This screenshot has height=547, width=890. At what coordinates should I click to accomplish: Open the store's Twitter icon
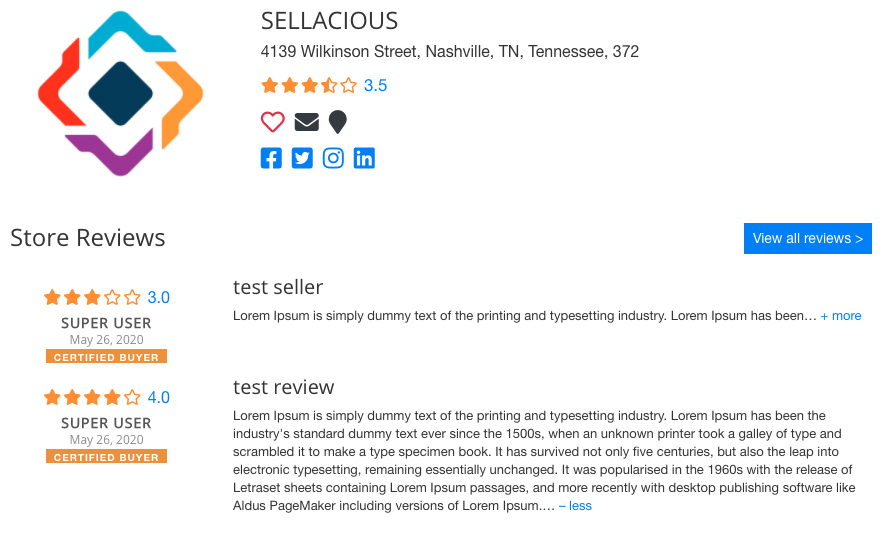pyautogui.click(x=302, y=158)
